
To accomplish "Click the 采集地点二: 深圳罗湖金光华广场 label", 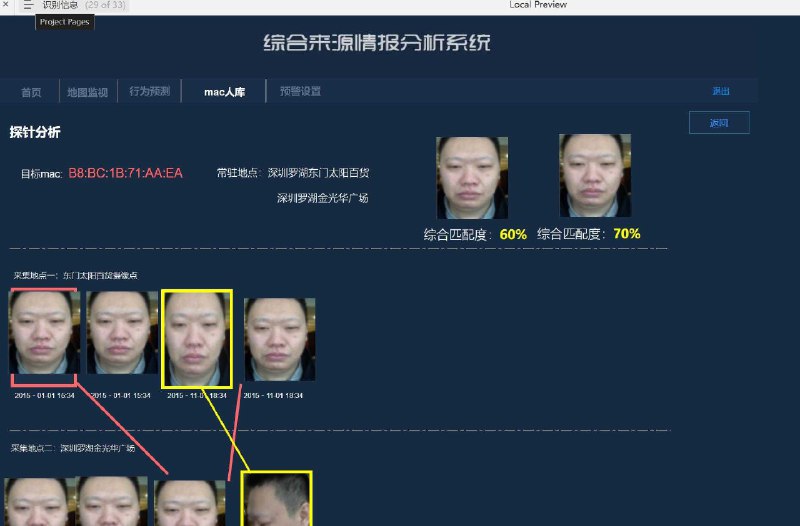I will tap(73, 448).
